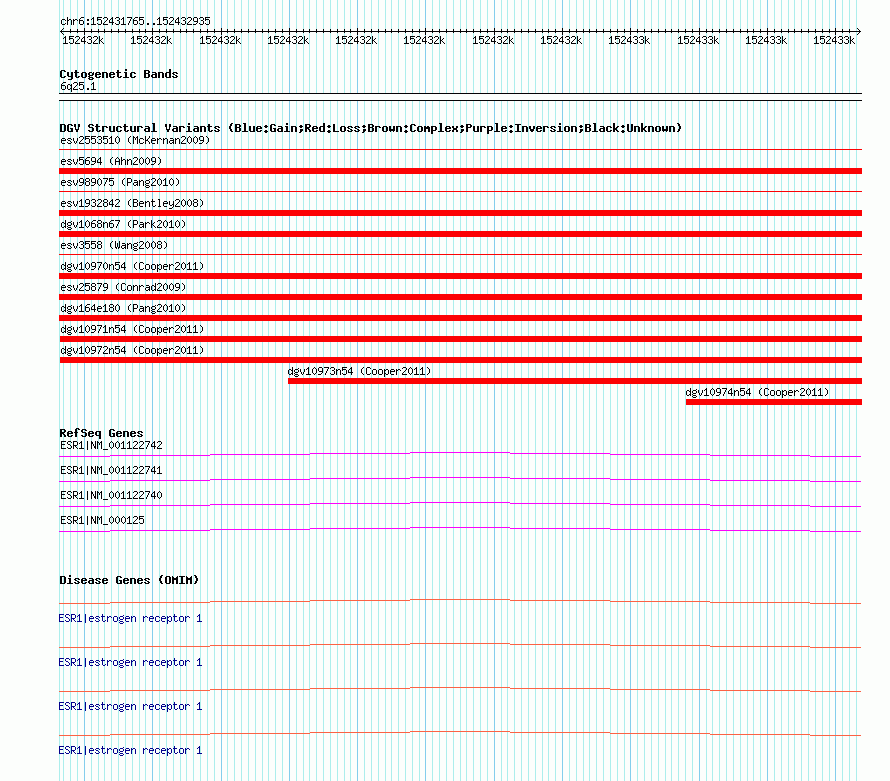Click the 6q25.1 band label

[x=78, y=86]
